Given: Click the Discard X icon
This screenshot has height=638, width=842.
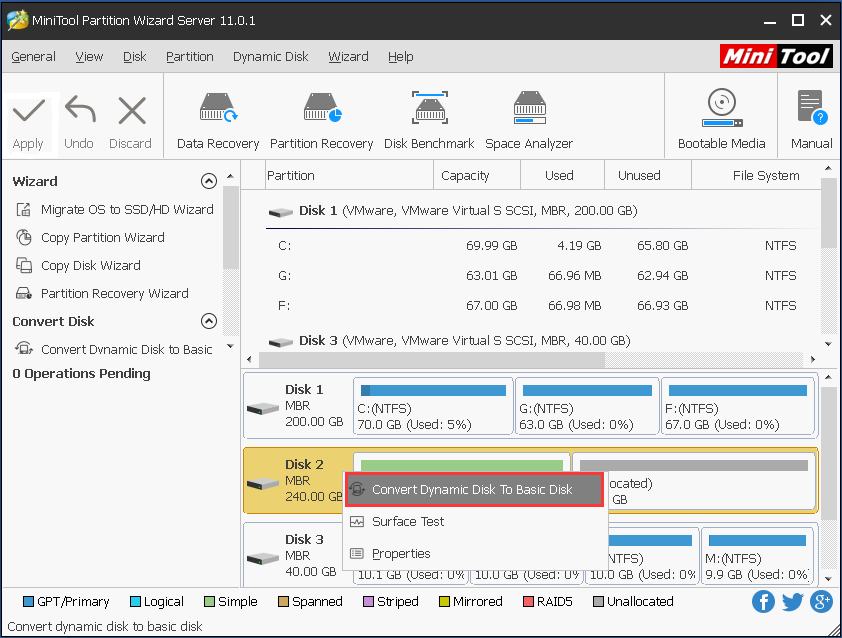Looking at the screenshot, I should tap(132, 111).
